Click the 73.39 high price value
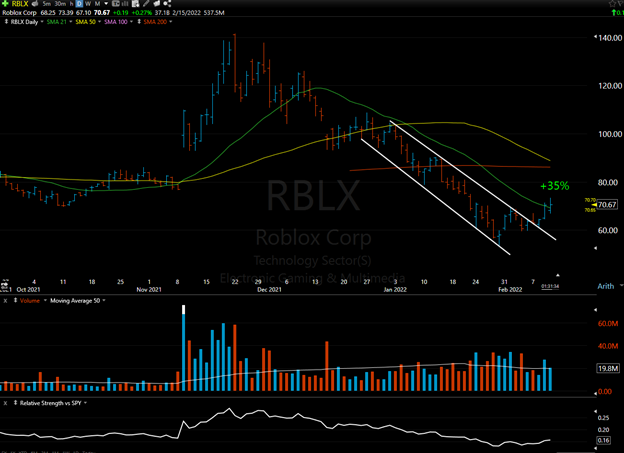This screenshot has width=624, height=453. 66,13
